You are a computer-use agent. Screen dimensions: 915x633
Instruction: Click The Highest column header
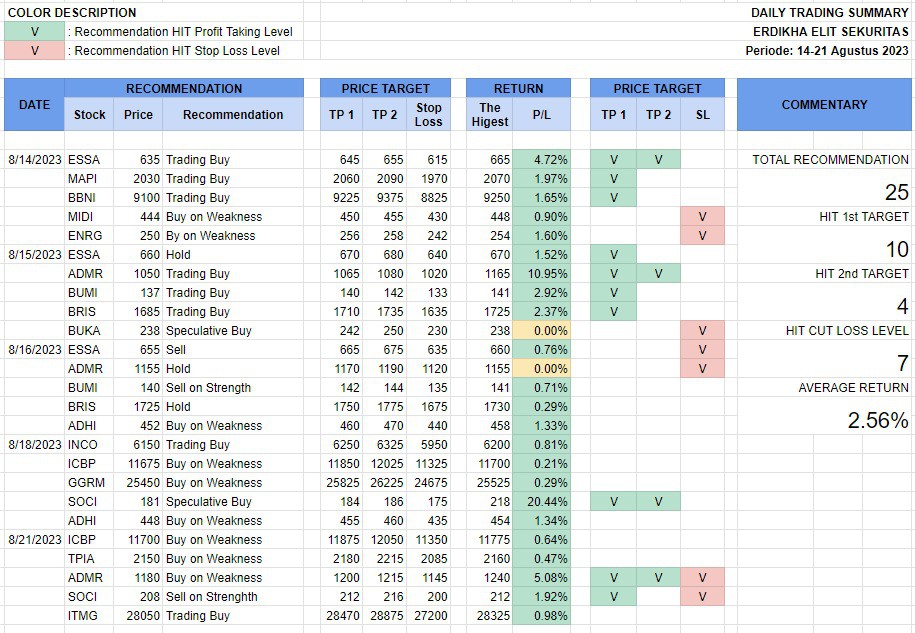pyautogui.click(x=490, y=114)
